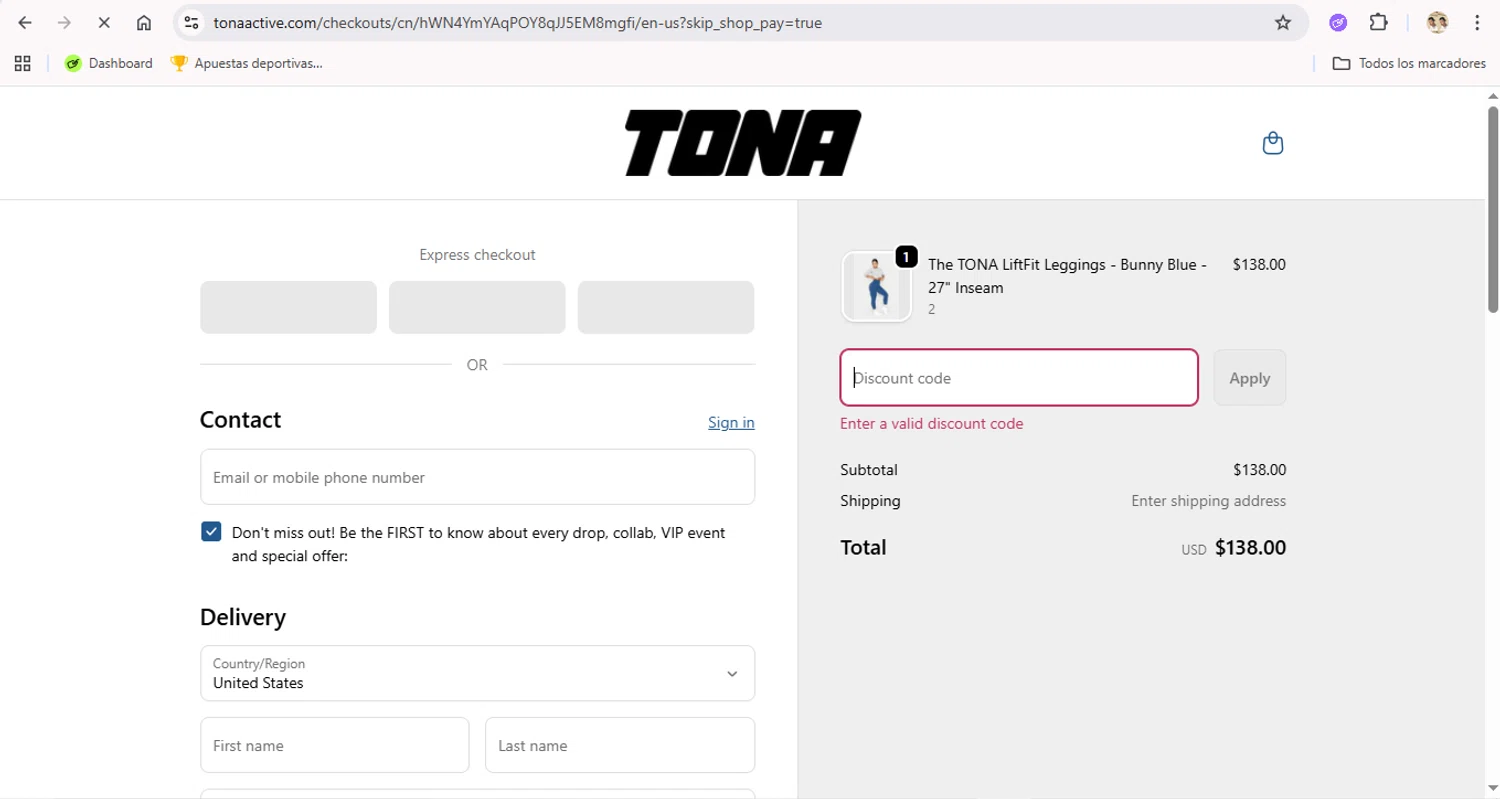Click the Apply discount button
The height and width of the screenshot is (799, 1500).
point(1250,378)
